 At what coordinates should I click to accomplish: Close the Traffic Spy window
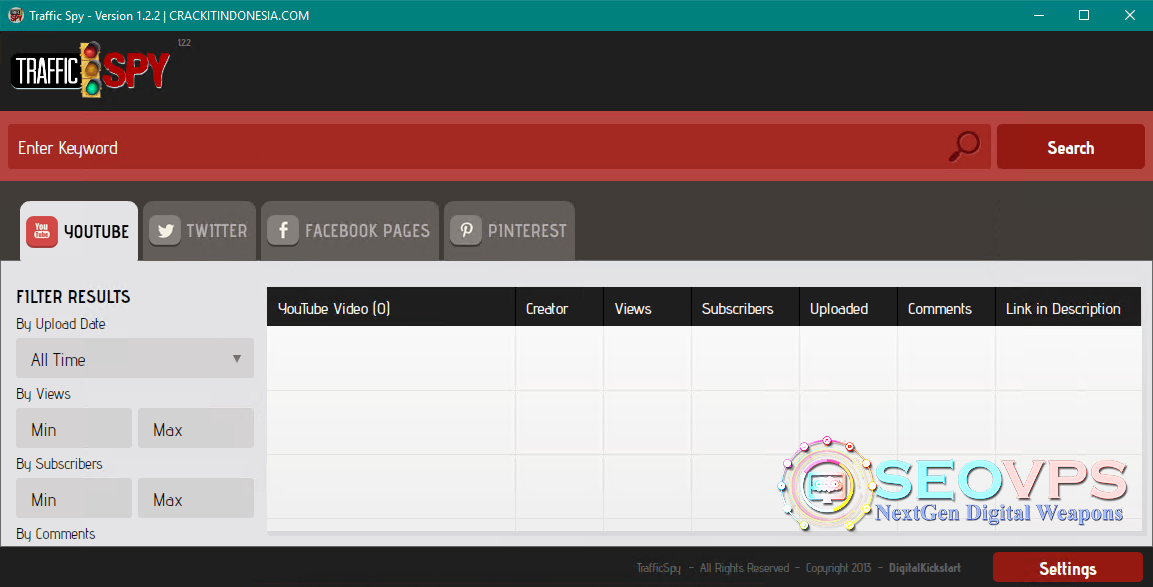click(x=1130, y=15)
